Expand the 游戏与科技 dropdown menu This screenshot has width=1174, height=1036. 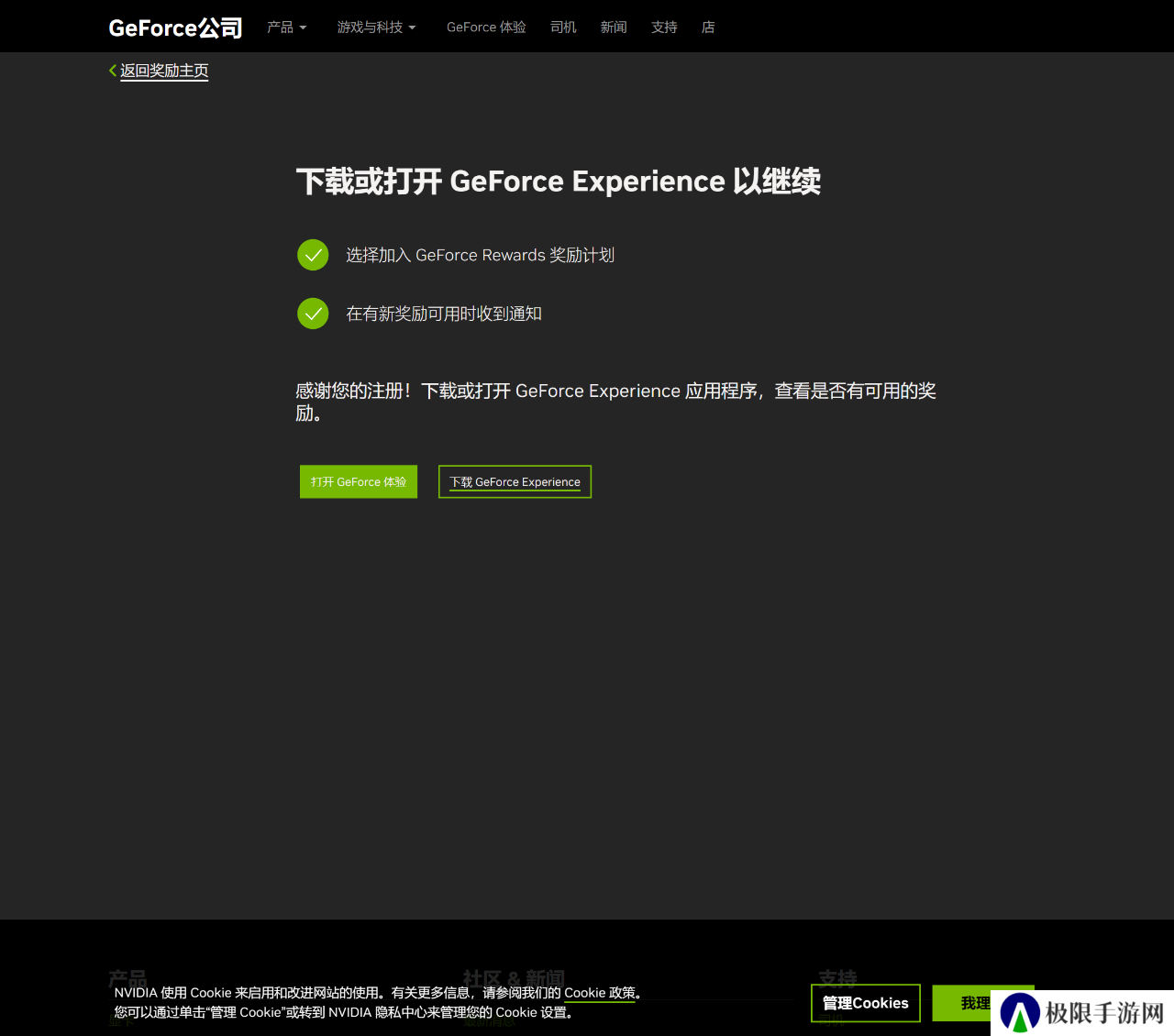[376, 28]
